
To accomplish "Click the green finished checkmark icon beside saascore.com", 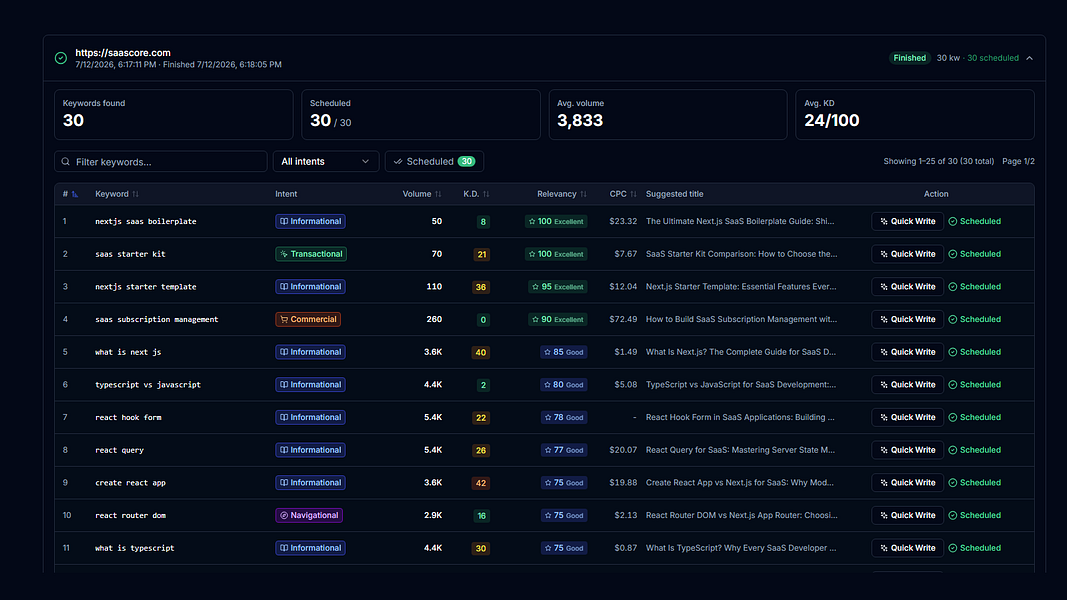I will pos(61,59).
